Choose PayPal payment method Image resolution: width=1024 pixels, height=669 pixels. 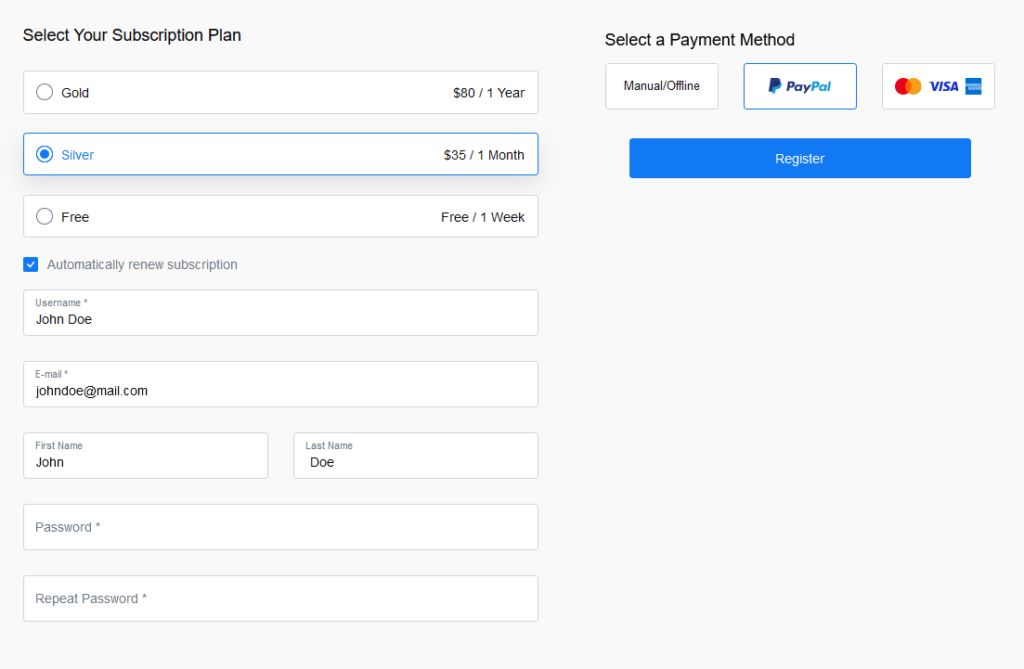(800, 86)
